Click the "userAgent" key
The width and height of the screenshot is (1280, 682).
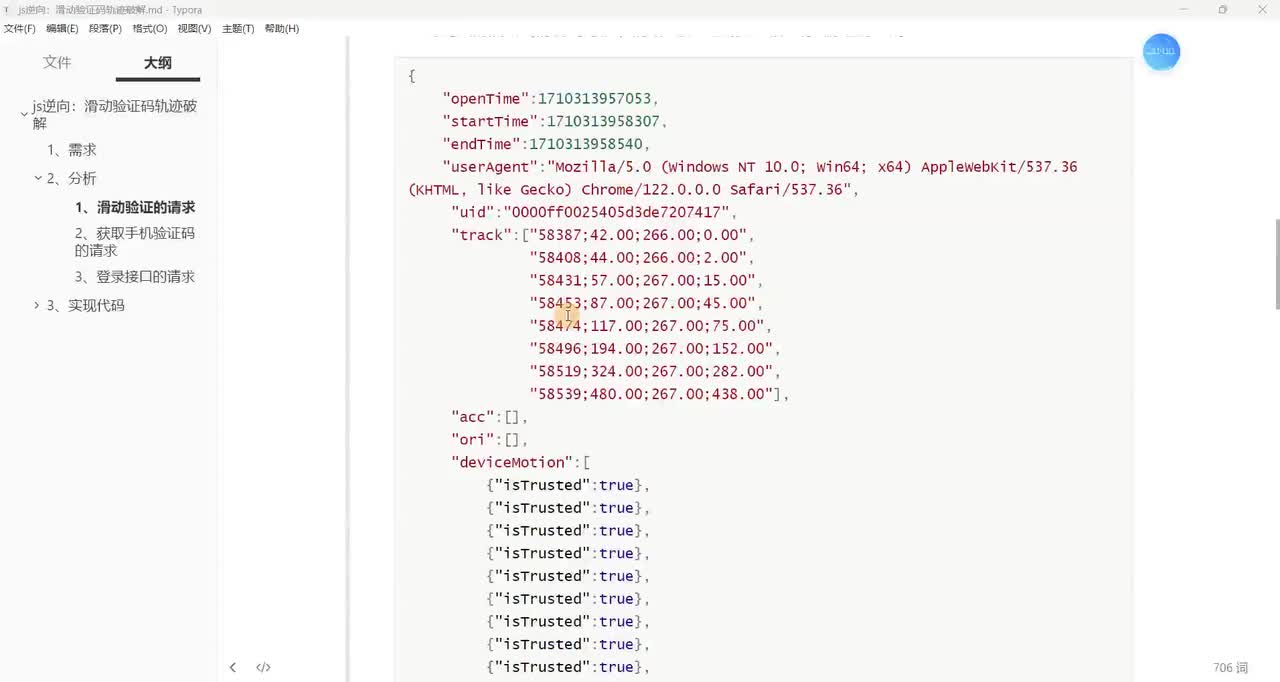click(x=490, y=167)
